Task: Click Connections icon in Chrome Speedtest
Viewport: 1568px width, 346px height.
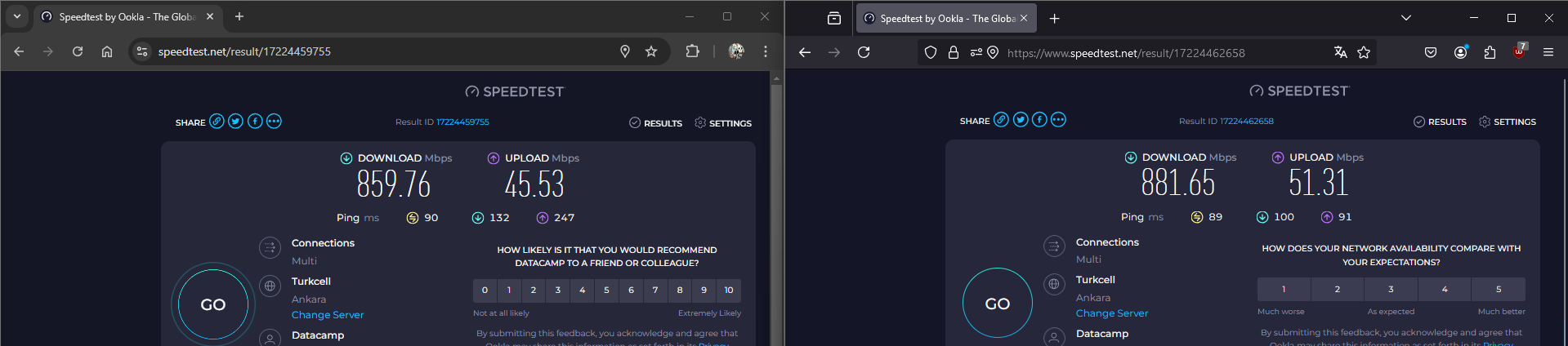Action: [x=270, y=247]
